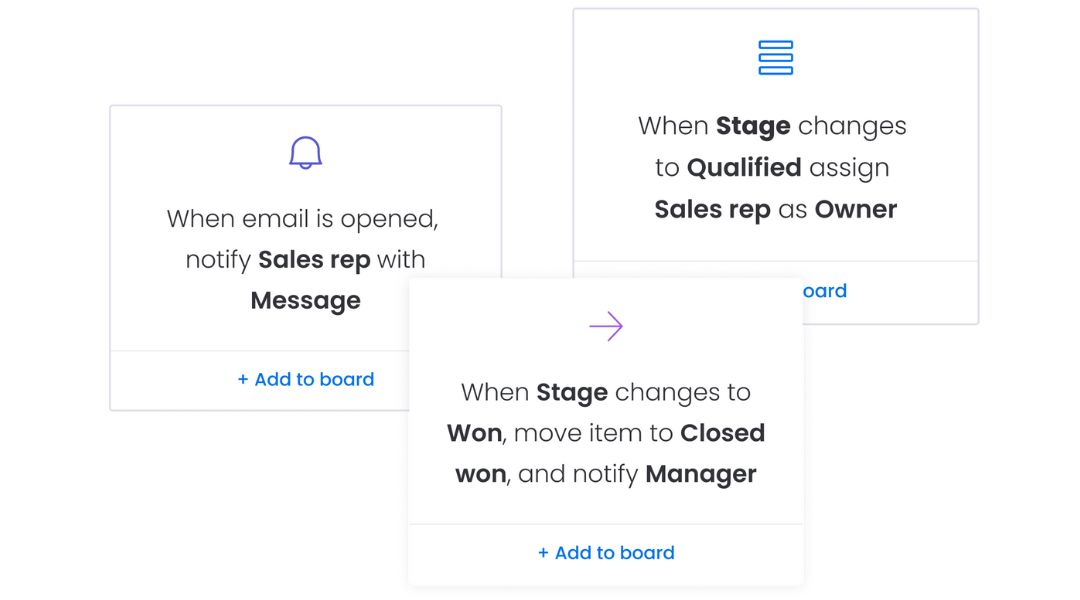This screenshot has width=1080, height=600.
Task: Select the Owner field in the assign recipe
Action: tap(855, 210)
